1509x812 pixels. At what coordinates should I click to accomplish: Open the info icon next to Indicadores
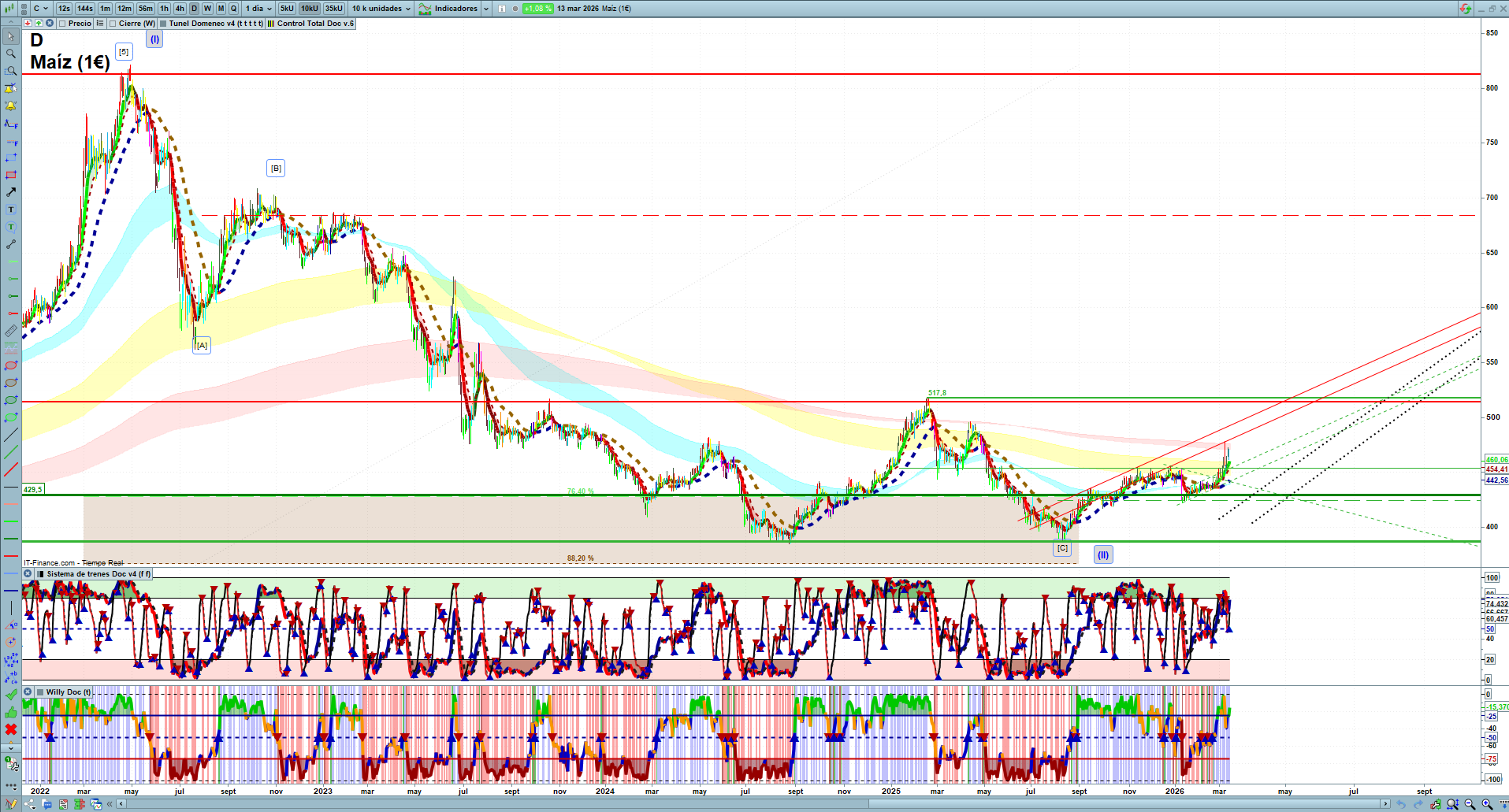click(502, 9)
